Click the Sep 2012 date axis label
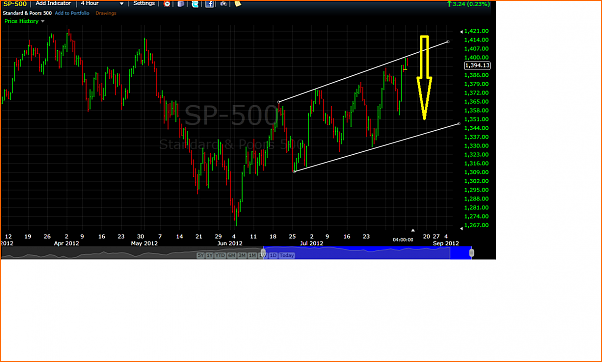The height and width of the screenshot is (362, 602). pyautogui.click(x=446, y=243)
